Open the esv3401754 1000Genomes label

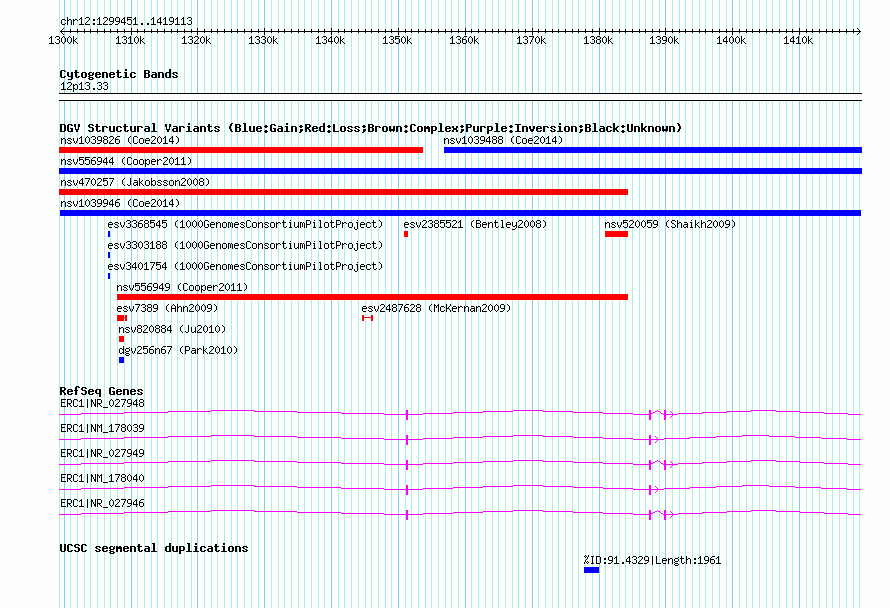click(x=245, y=266)
